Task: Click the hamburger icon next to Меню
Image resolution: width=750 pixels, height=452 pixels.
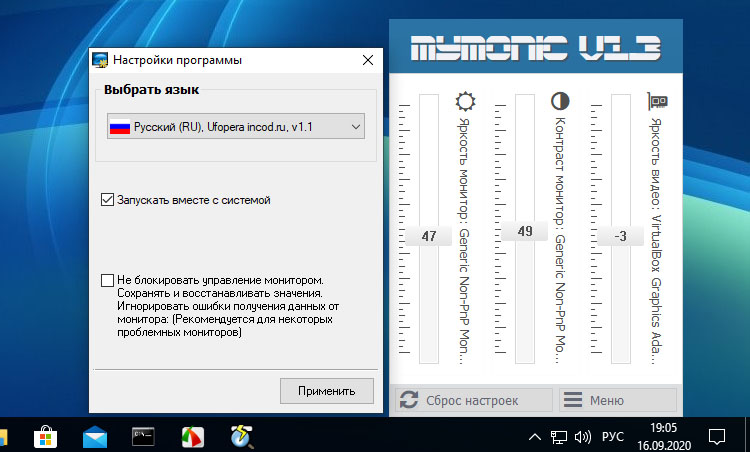Action: (573, 400)
